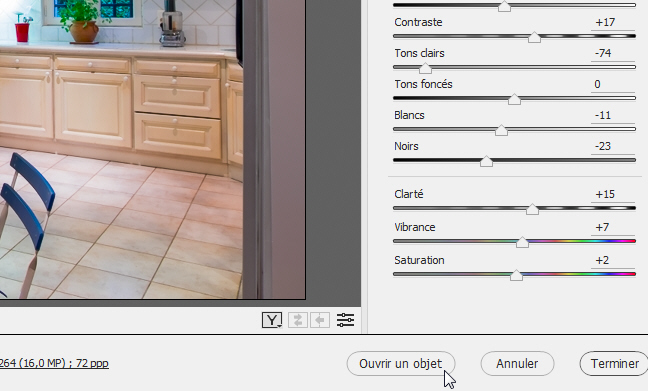Click the Tons foncés label
Screen dimensions: 648x391
pos(423,84)
